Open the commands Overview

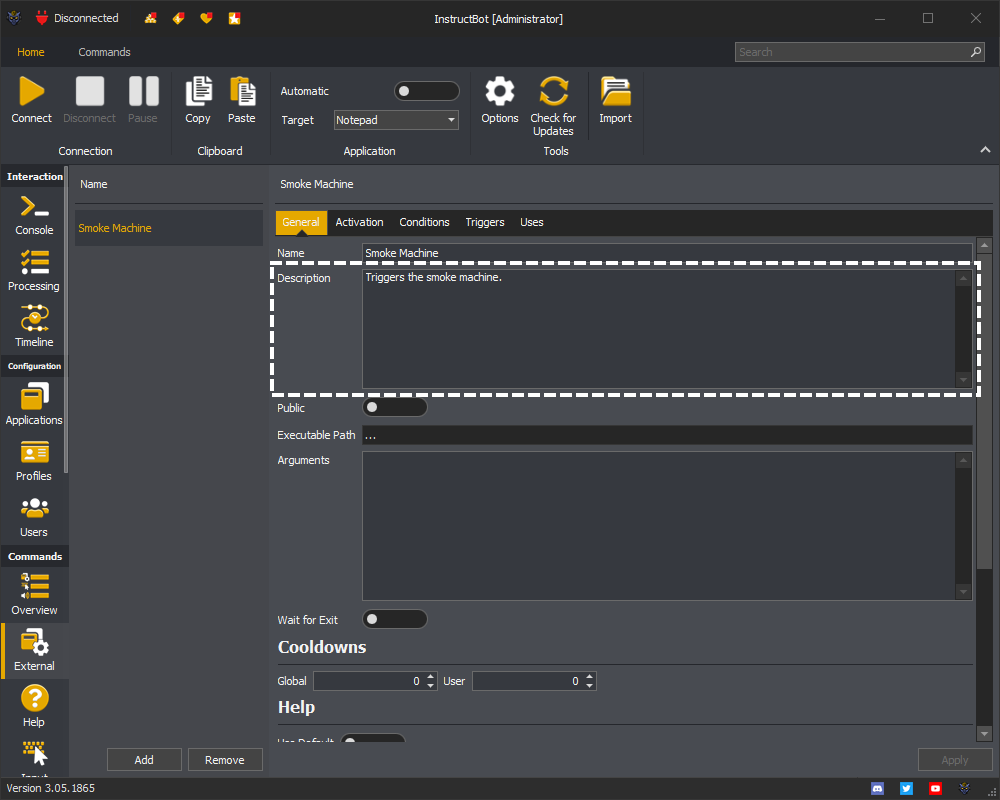[x=34, y=595]
